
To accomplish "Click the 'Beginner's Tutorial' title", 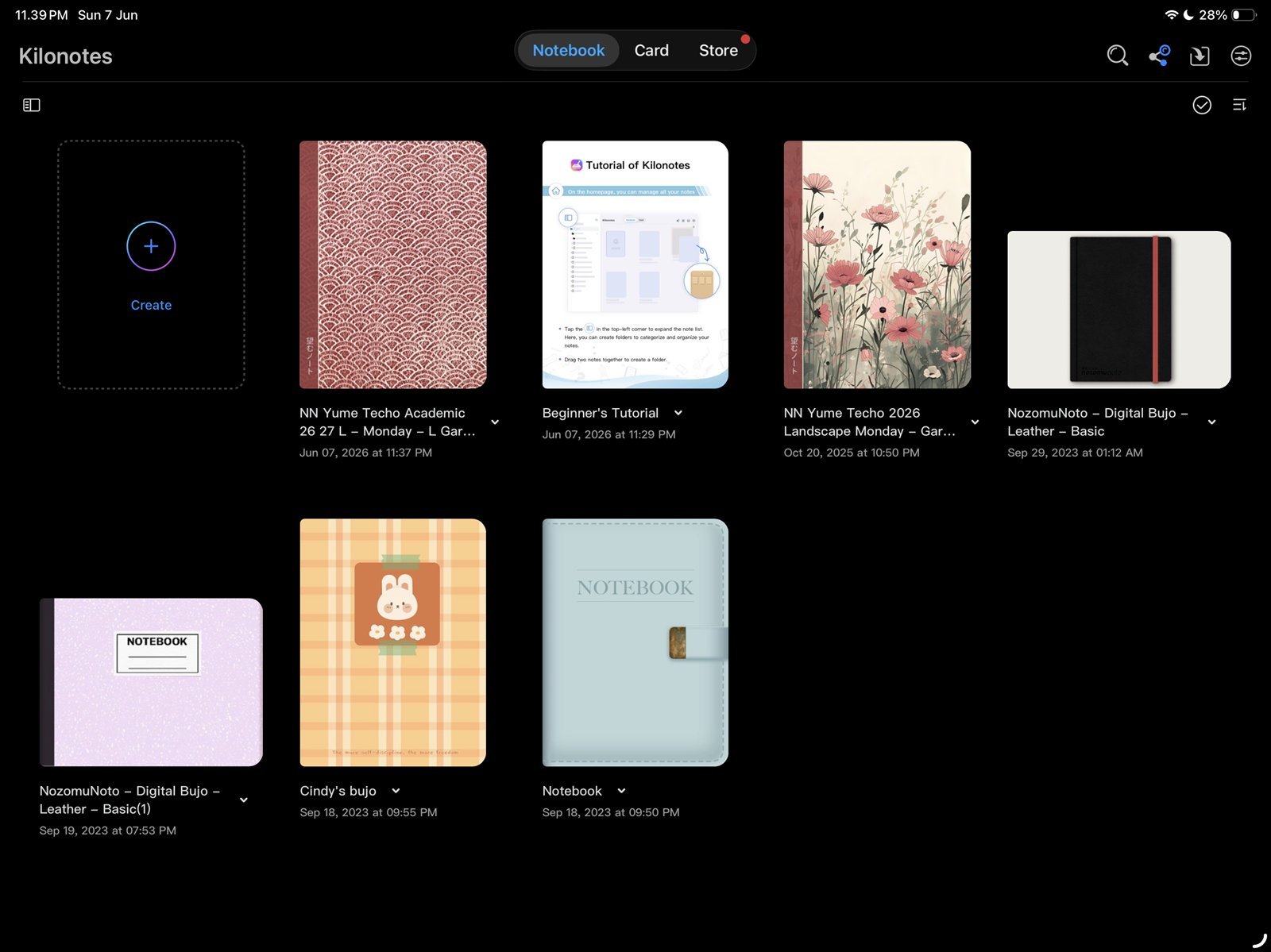I will 601,413.
